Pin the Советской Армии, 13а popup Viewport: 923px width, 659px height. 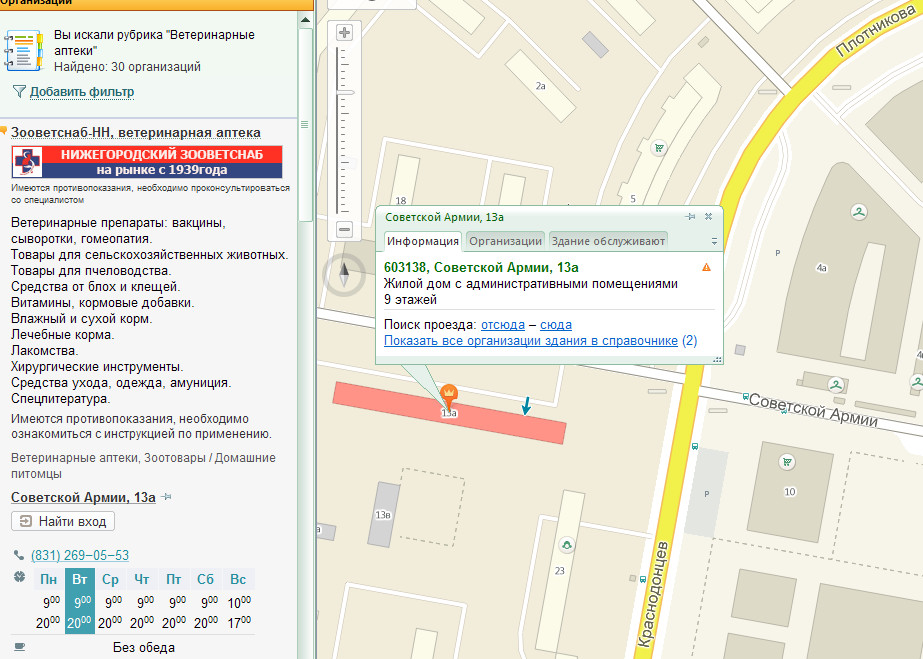(690, 216)
